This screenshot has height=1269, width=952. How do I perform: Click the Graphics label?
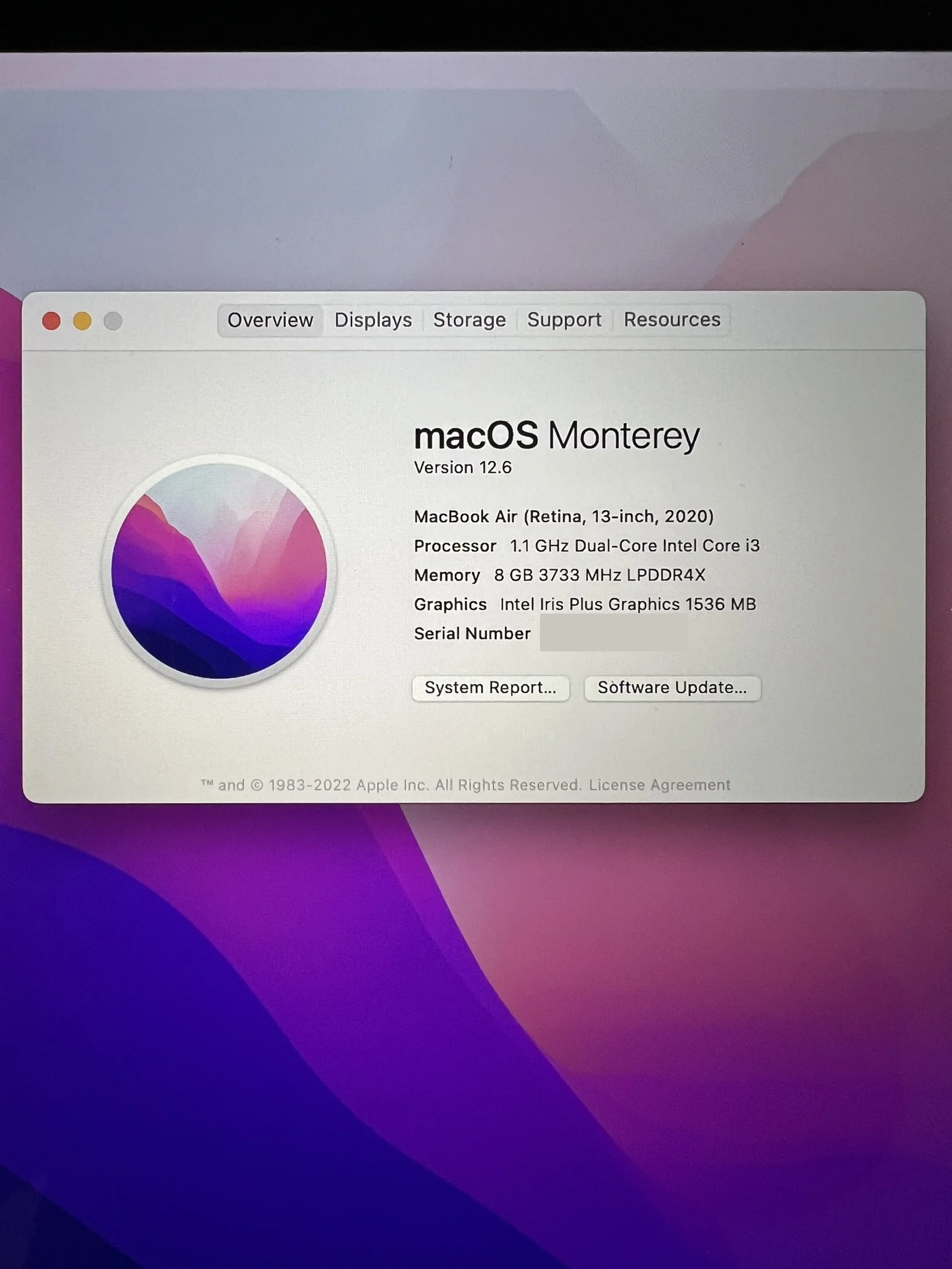pos(450,605)
